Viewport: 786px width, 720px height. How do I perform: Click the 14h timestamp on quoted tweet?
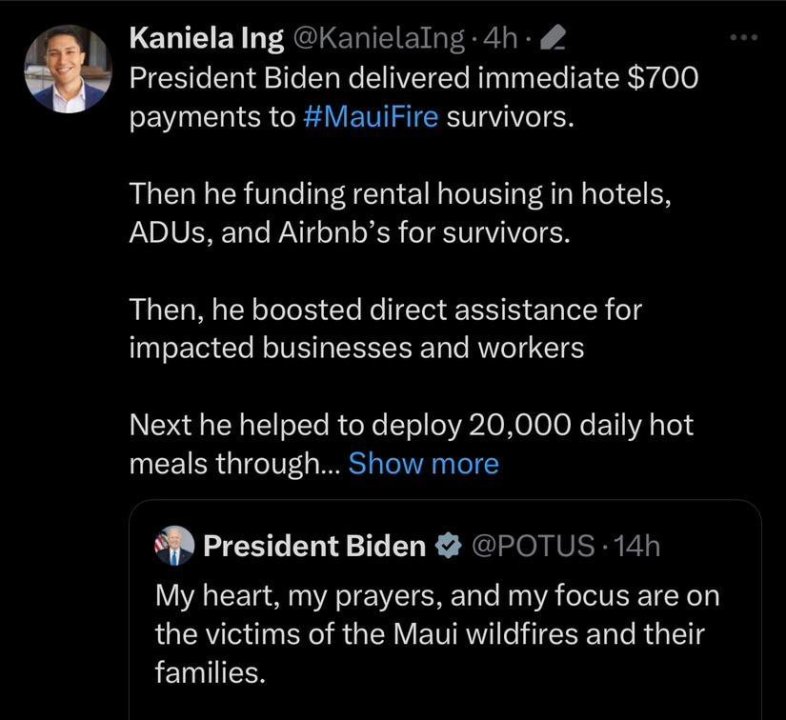[x=635, y=546]
